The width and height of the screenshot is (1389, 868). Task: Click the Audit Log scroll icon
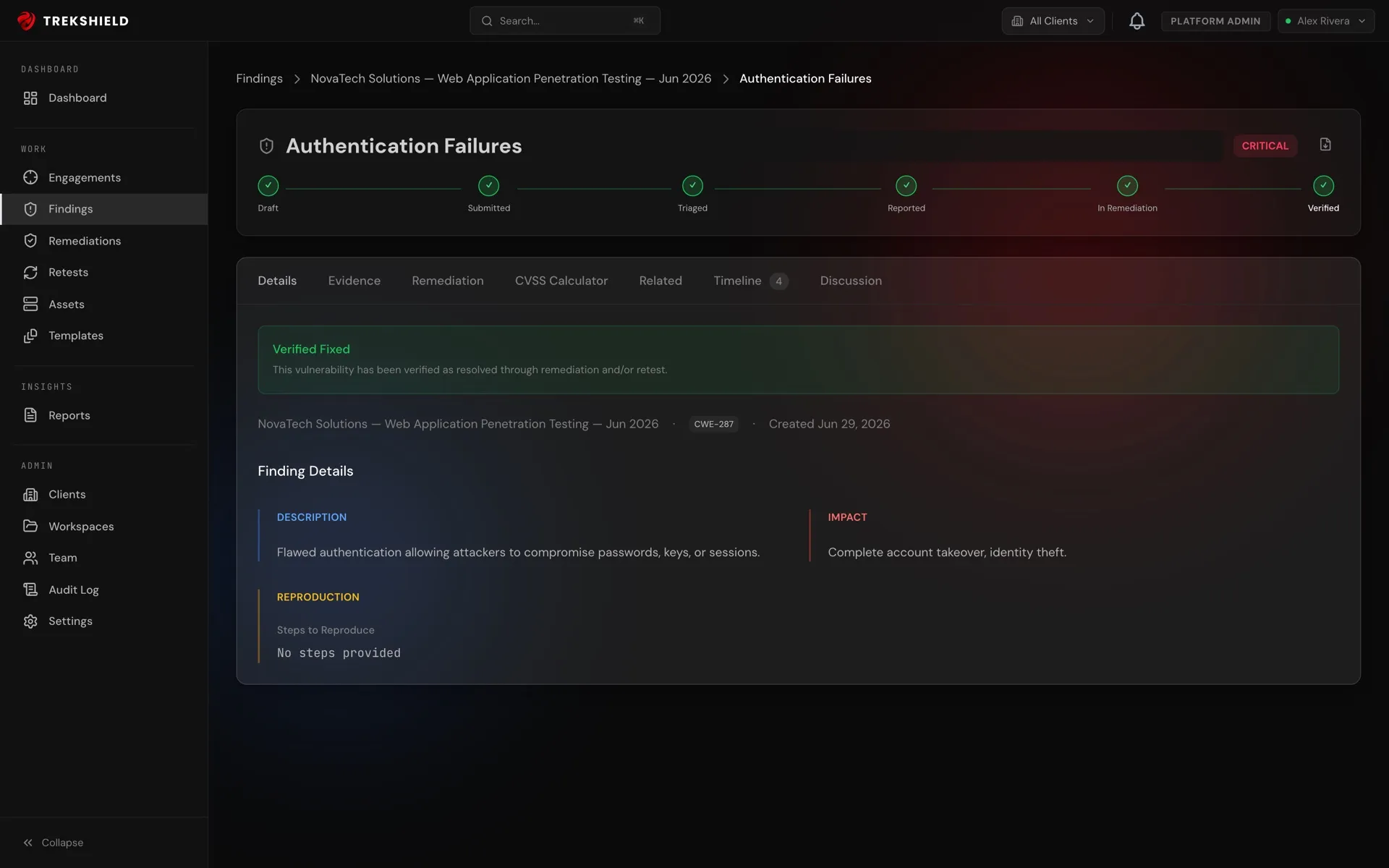pyautogui.click(x=30, y=590)
